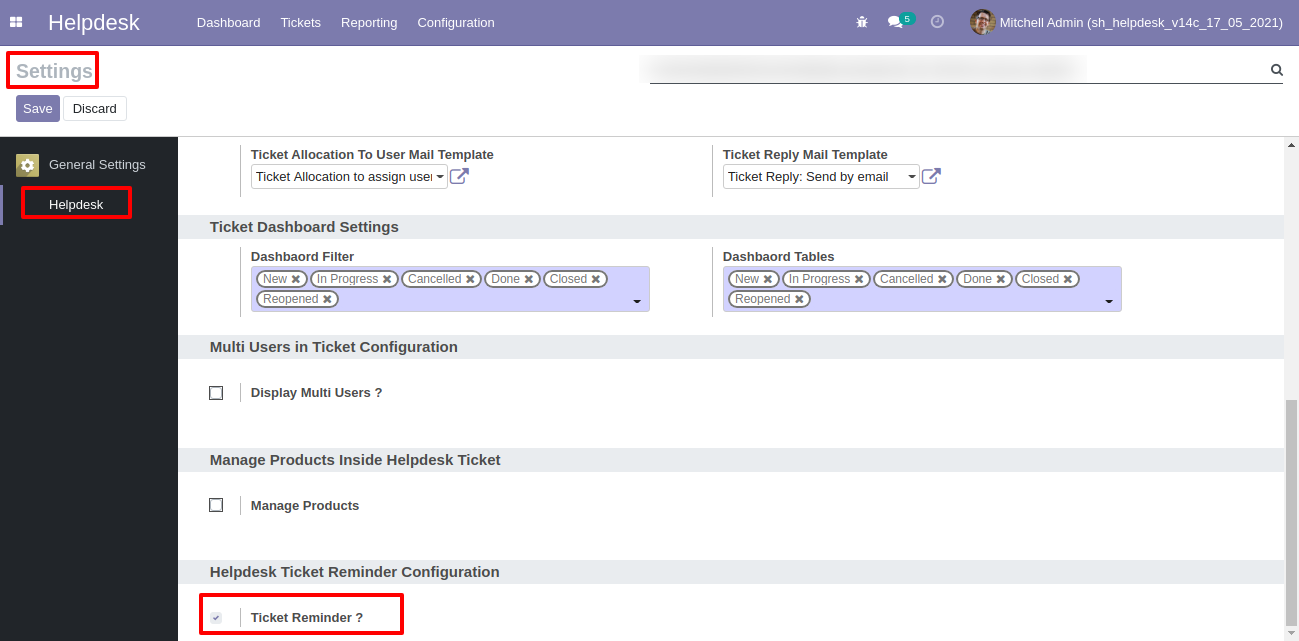Click Mitchell Admin avatar picture
Viewport: 1299px width, 641px height.
pyautogui.click(x=982, y=22)
